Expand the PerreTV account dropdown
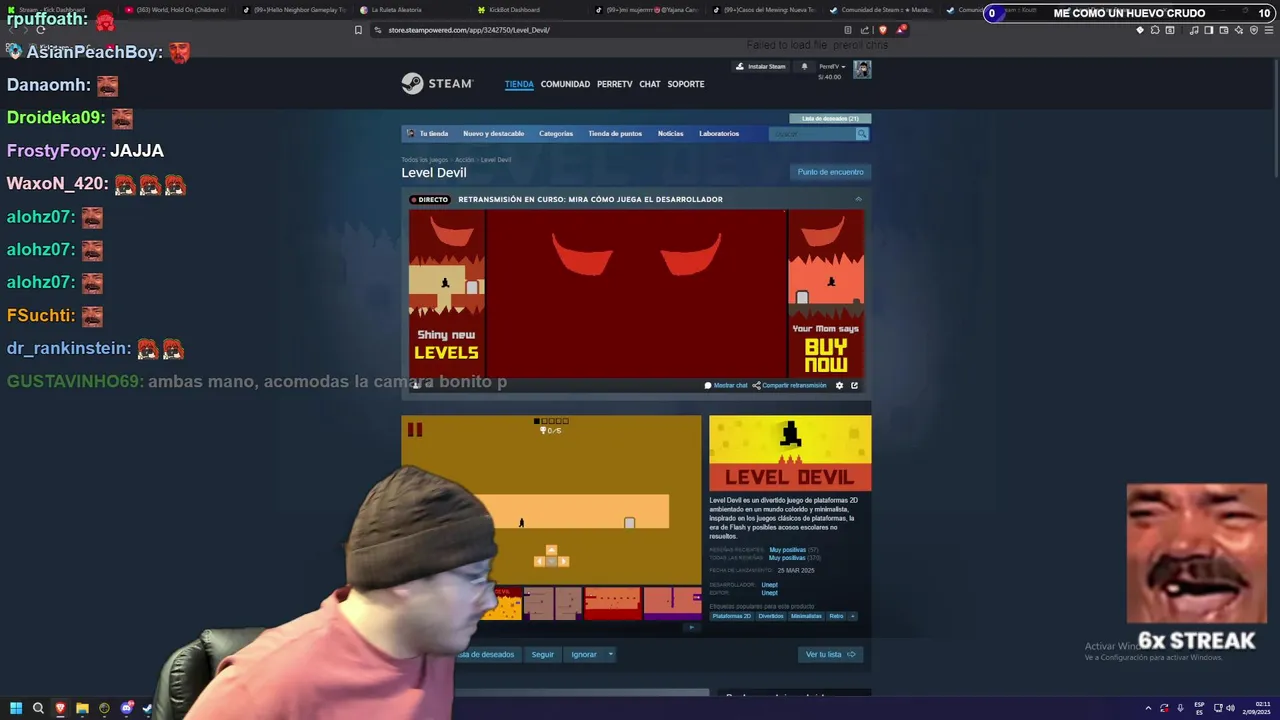Viewport: 1280px width, 720px height. [832, 67]
